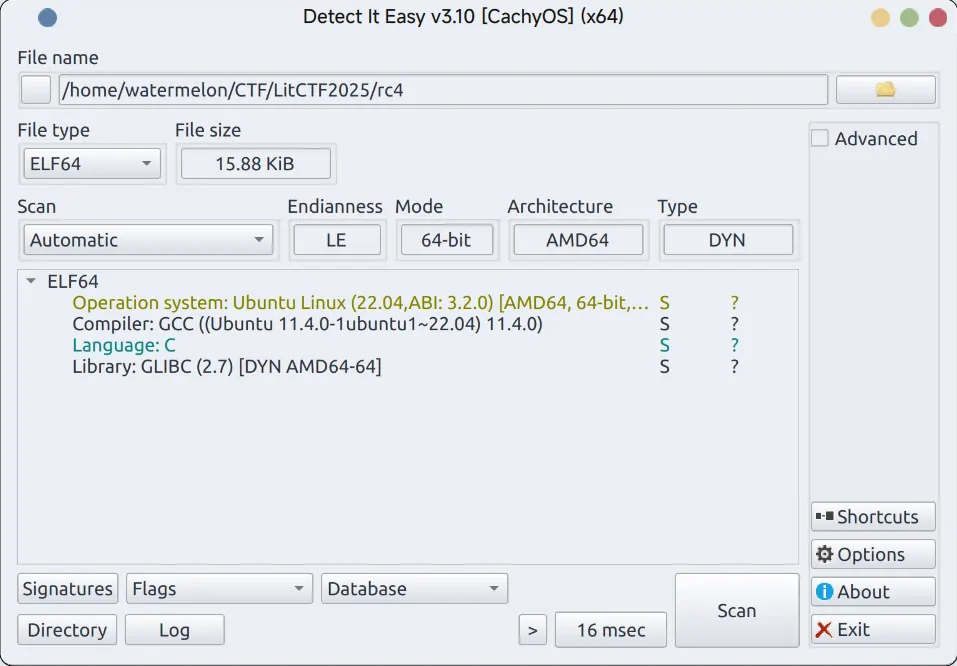Click the 16 msec timing button

point(611,630)
